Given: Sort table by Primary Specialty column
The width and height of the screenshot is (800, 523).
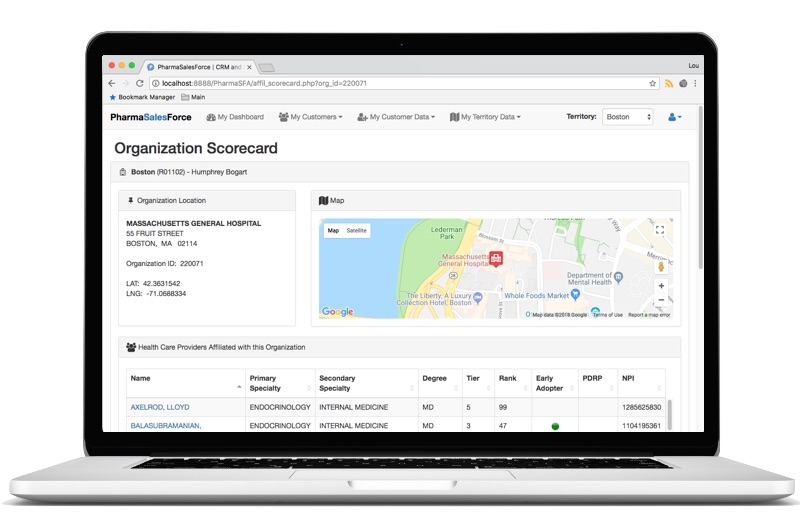Looking at the screenshot, I should (280, 383).
